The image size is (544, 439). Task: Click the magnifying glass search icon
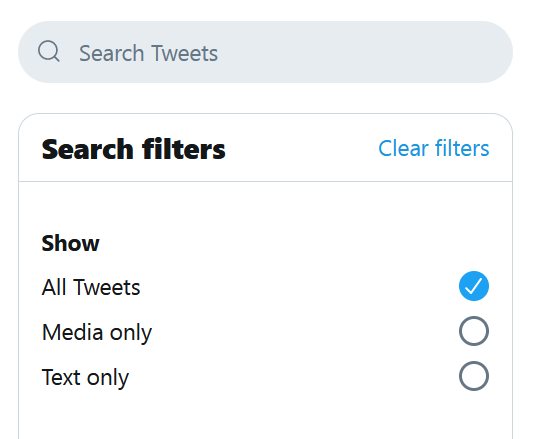[x=49, y=52]
